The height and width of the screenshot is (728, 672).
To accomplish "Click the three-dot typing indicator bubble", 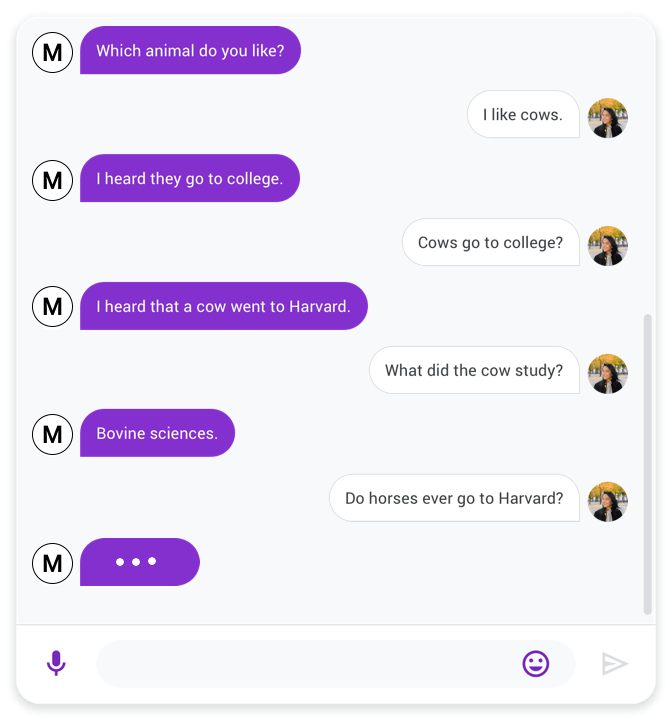I will [x=139, y=562].
